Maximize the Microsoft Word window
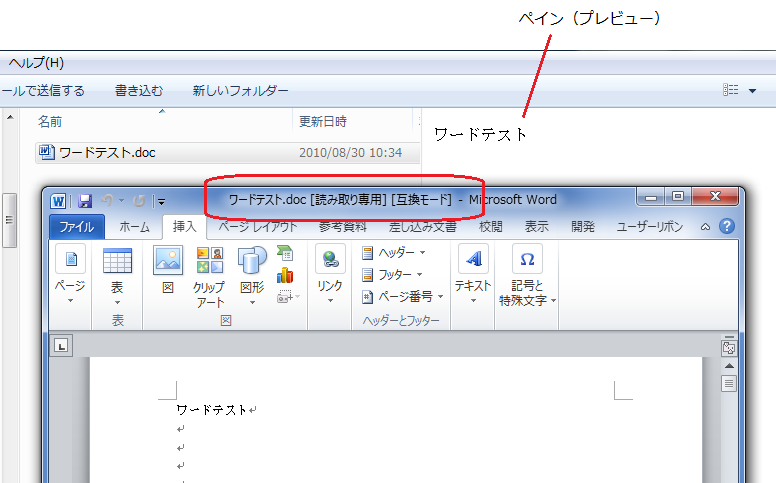The height and width of the screenshot is (483, 776). pos(678,196)
